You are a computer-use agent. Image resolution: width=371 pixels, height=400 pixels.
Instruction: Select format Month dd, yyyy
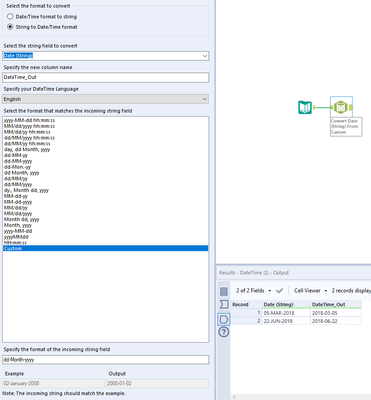pyautogui.click(x=105, y=219)
